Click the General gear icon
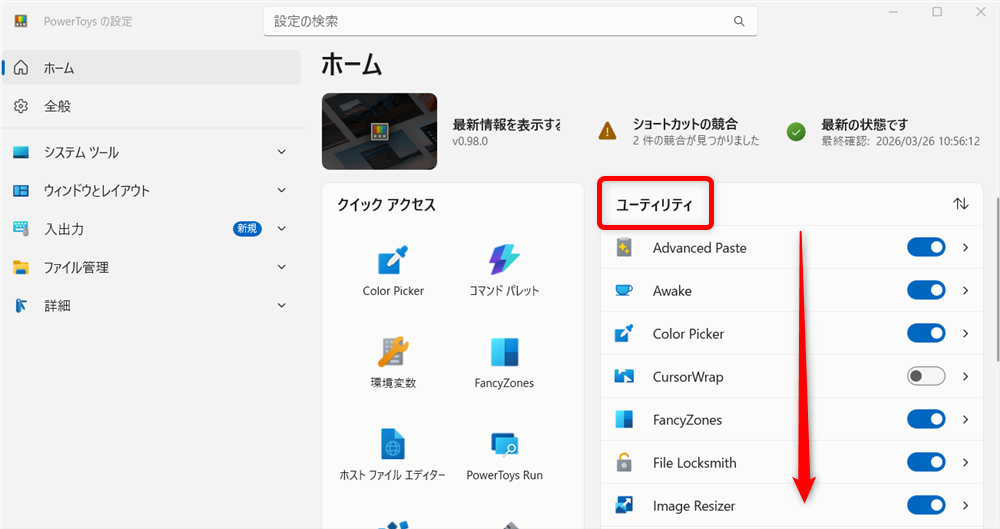 pyautogui.click(x=21, y=106)
